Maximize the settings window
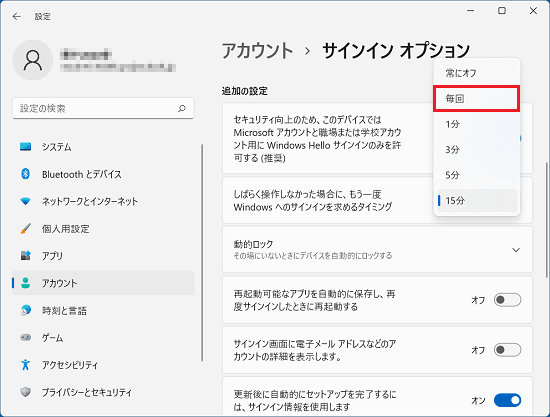This screenshot has height=417, width=550. [x=502, y=11]
